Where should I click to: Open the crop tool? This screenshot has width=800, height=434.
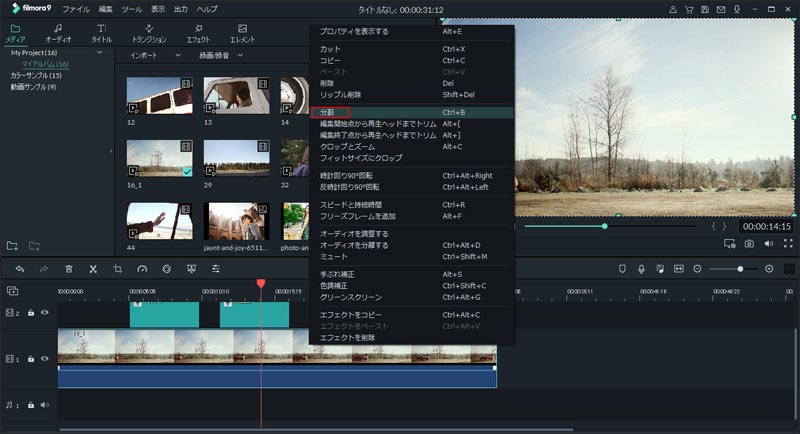click(x=118, y=269)
